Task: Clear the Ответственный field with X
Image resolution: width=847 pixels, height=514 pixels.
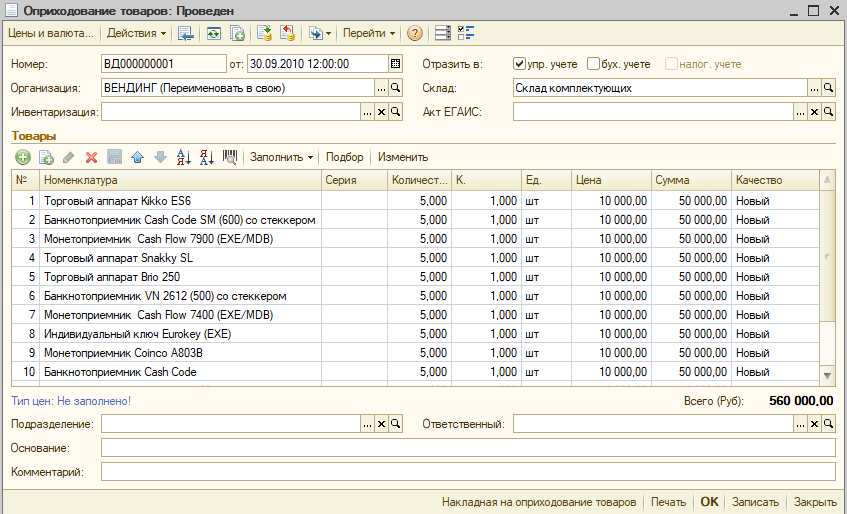Action: 815,424
